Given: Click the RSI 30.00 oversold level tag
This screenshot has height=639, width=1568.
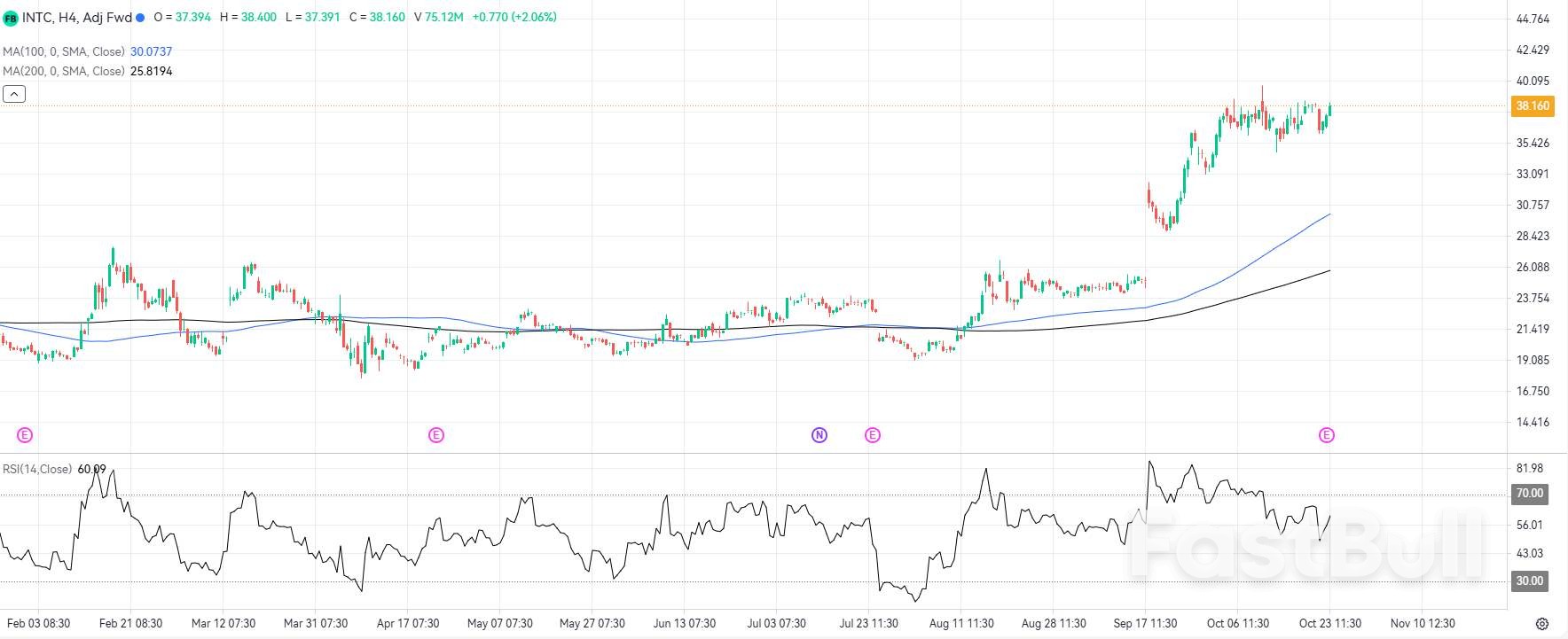Looking at the screenshot, I should 1529,581.
